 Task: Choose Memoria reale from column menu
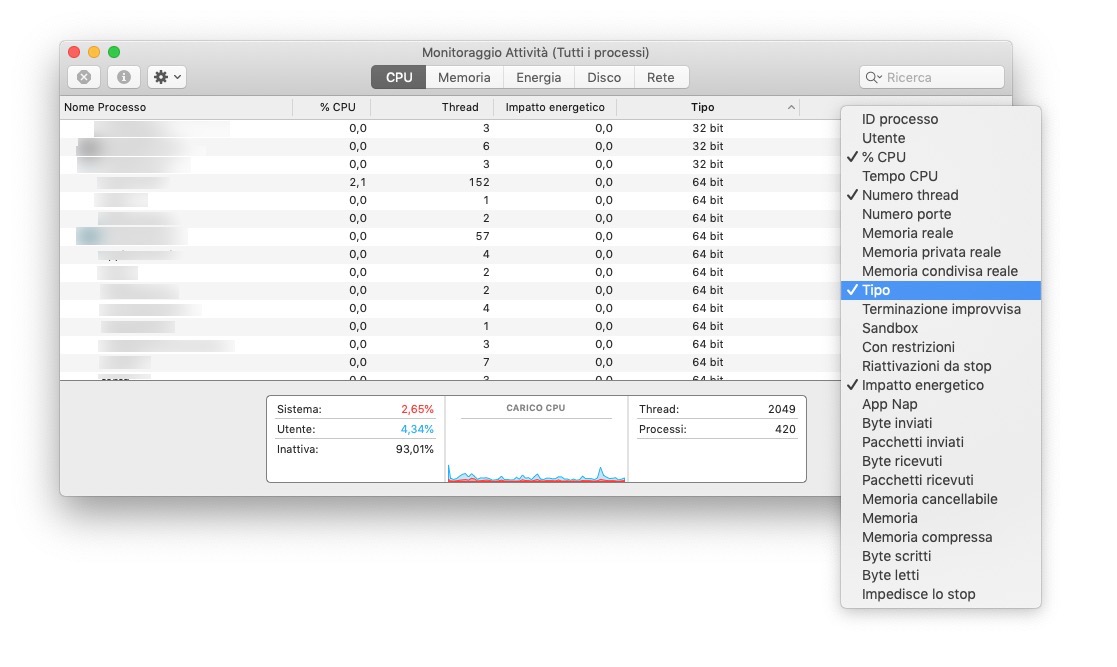click(907, 233)
